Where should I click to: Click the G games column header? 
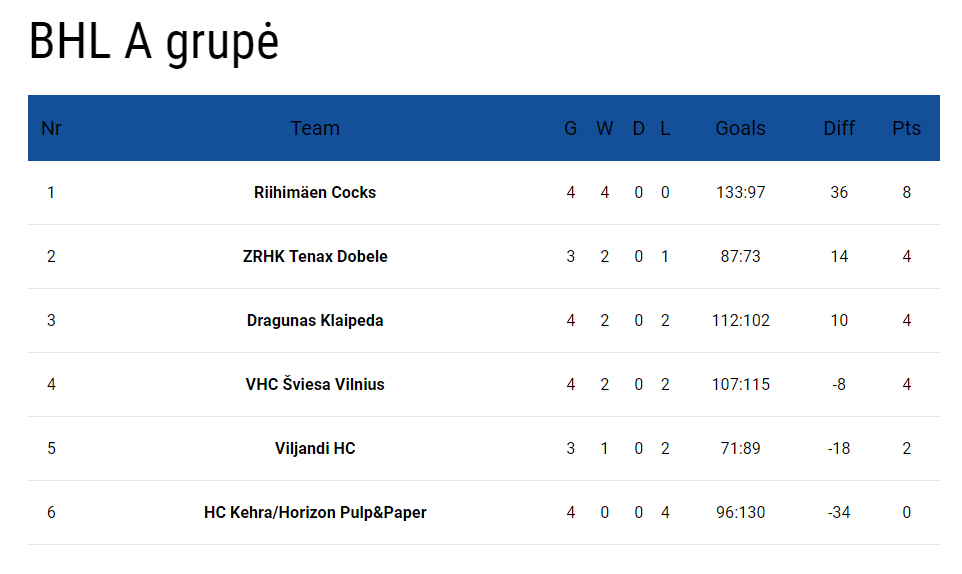coord(571,128)
